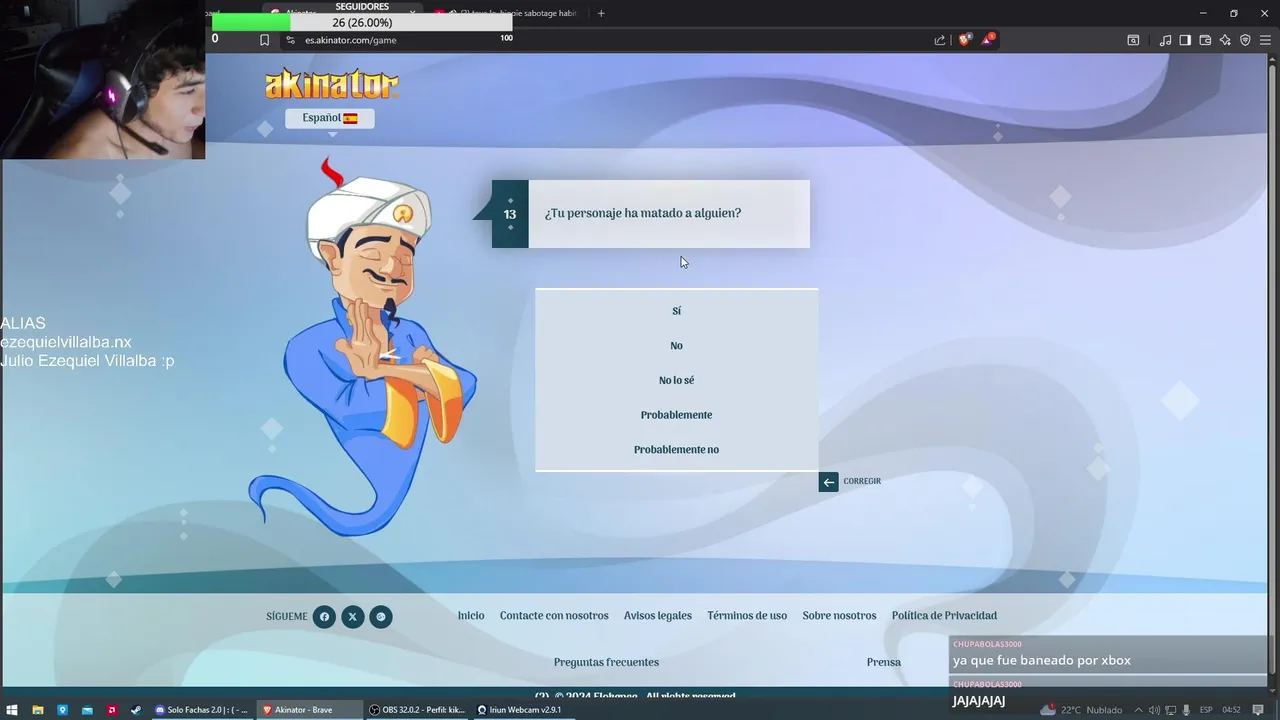Select the "Akinator - Brave" taskbar button
Screen dimensions: 1280x720
click(309, 710)
